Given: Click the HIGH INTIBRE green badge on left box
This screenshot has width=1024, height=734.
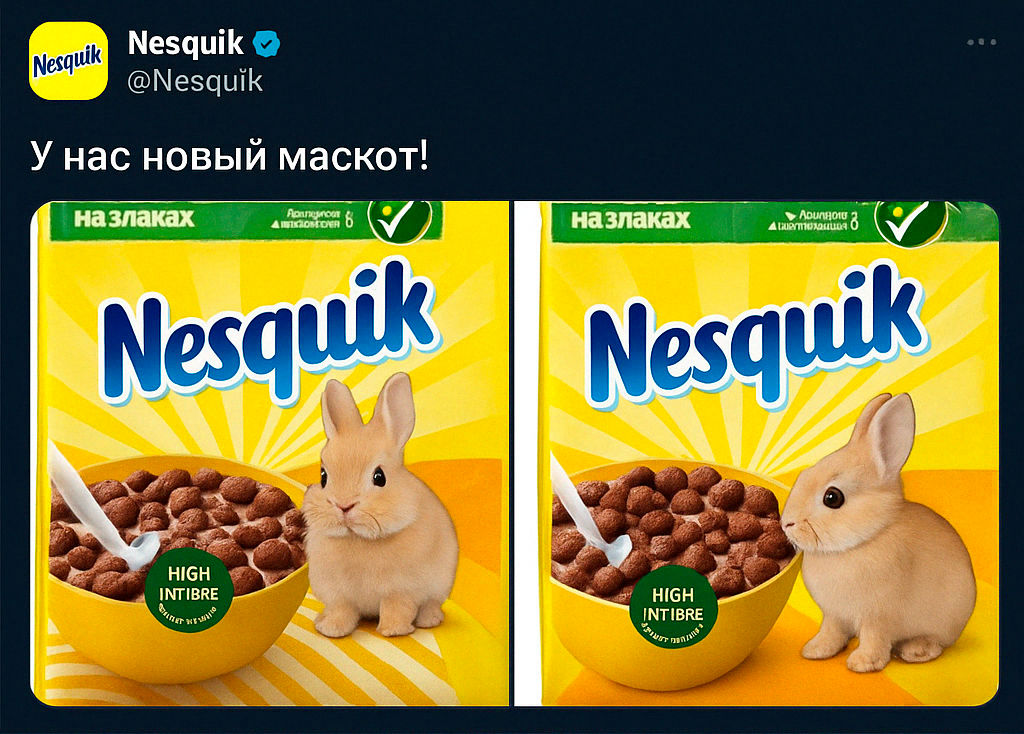Looking at the screenshot, I should point(189,590).
